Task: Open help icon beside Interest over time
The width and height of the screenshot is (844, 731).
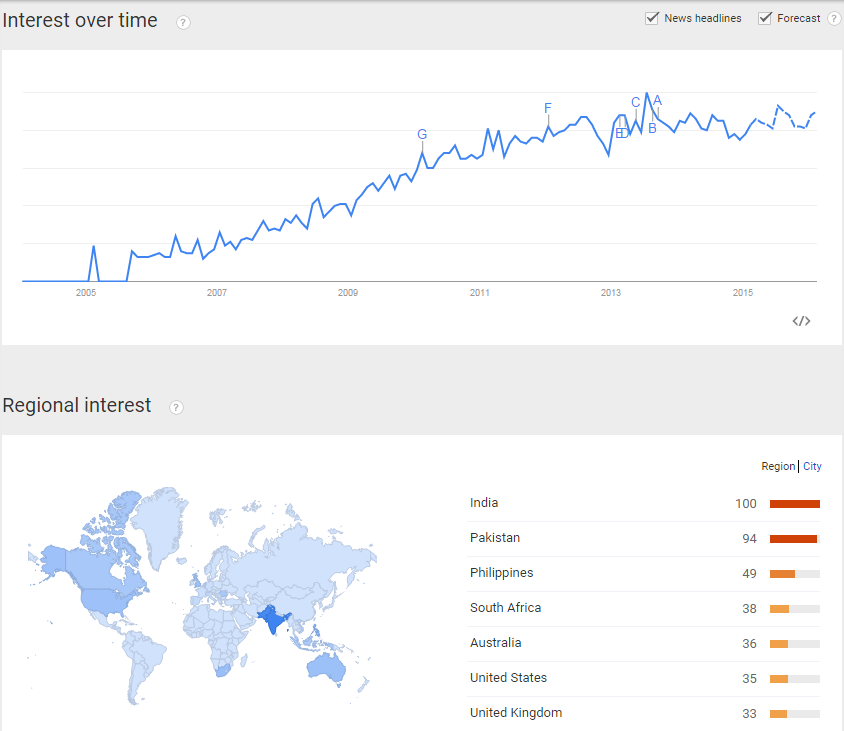Action: 183,23
